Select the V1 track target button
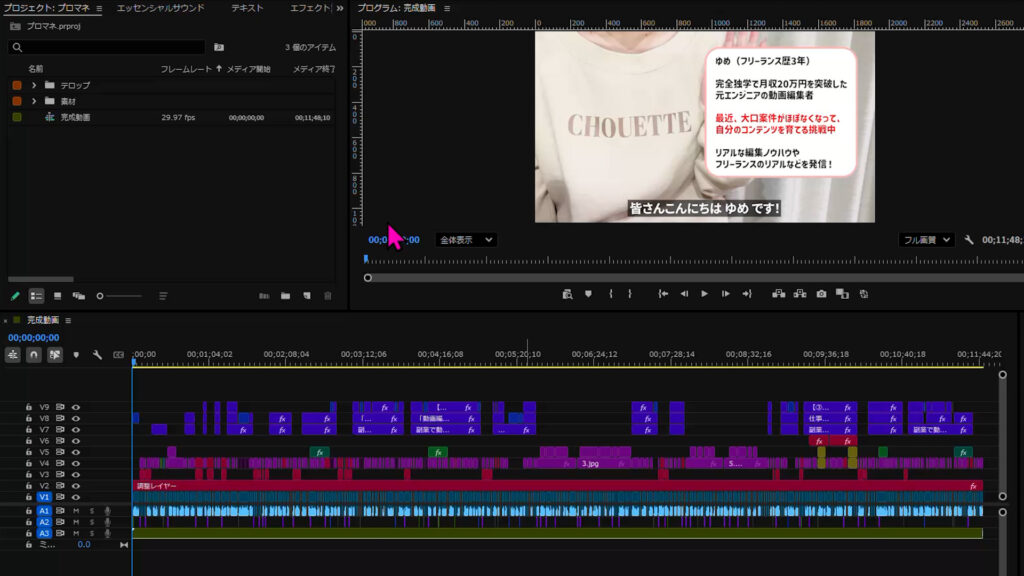1024x576 pixels. (x=44, y=497)
